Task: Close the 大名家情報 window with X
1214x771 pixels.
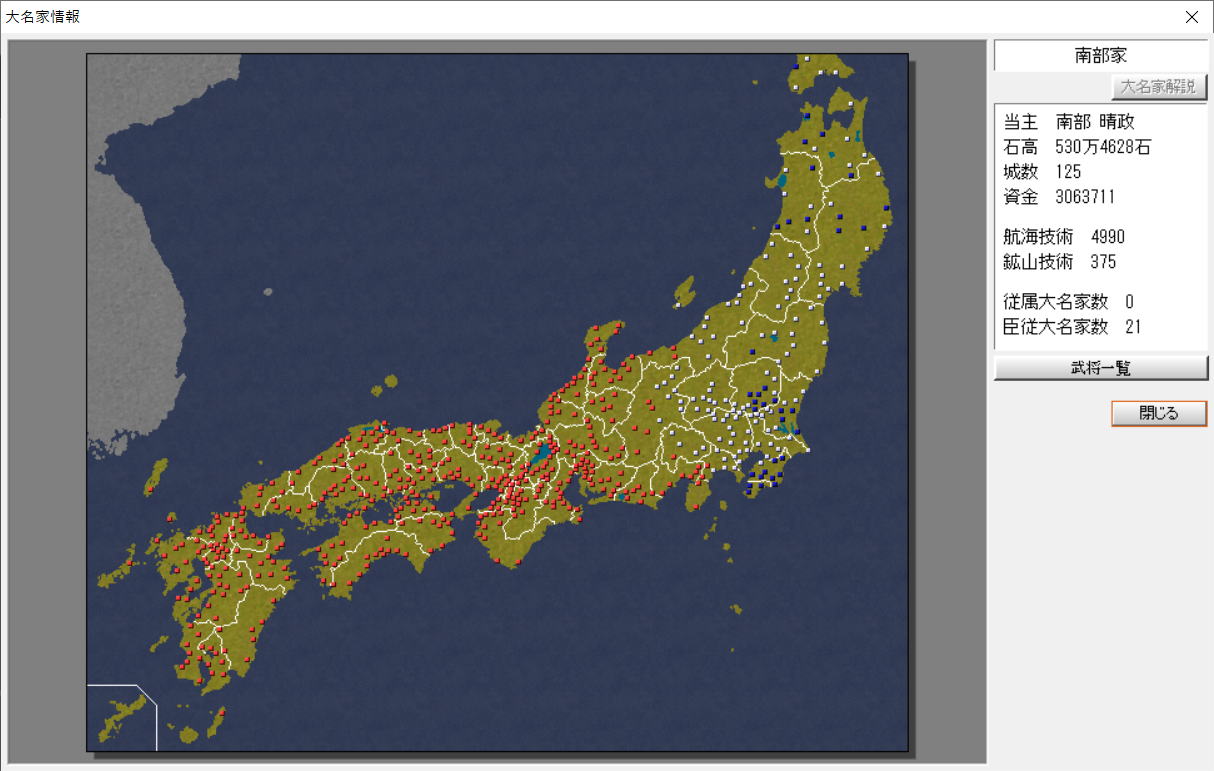Action: point(1191,17)
